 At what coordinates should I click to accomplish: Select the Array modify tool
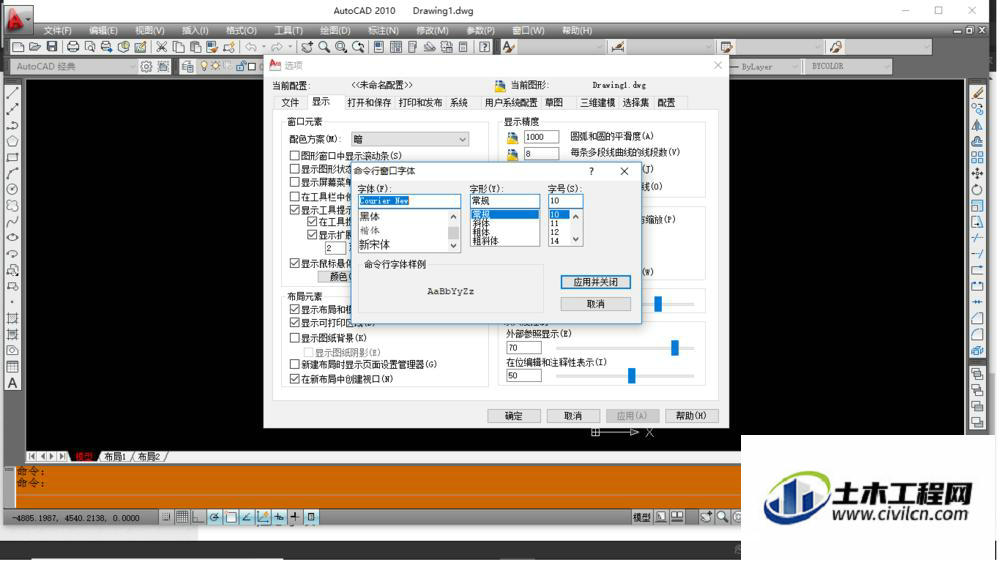pyautogui.click(x=977, y=157)
